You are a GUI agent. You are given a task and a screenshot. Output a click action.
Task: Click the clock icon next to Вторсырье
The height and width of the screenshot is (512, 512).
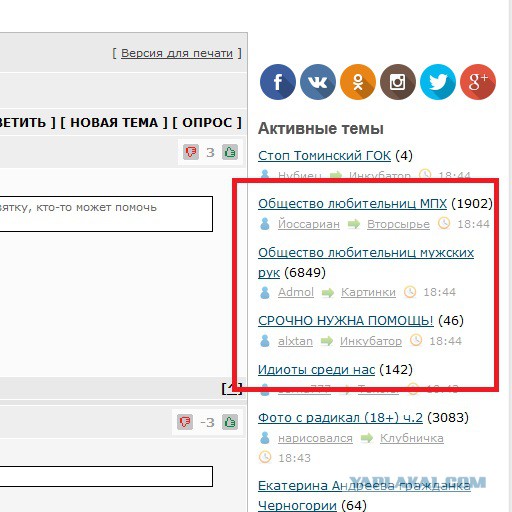[444, 223]
